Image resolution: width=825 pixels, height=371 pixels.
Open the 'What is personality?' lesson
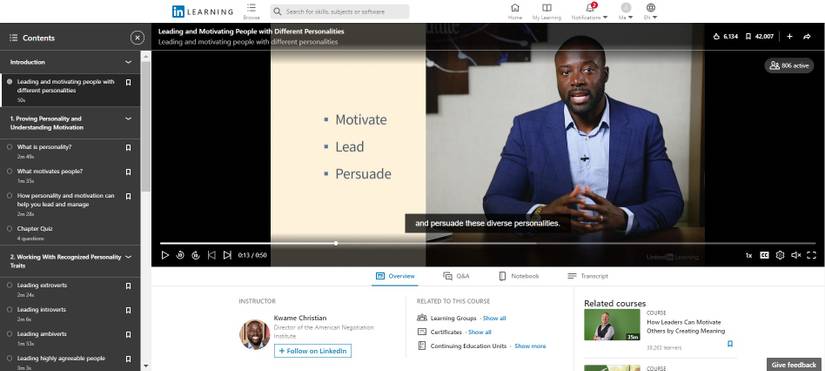44,147
